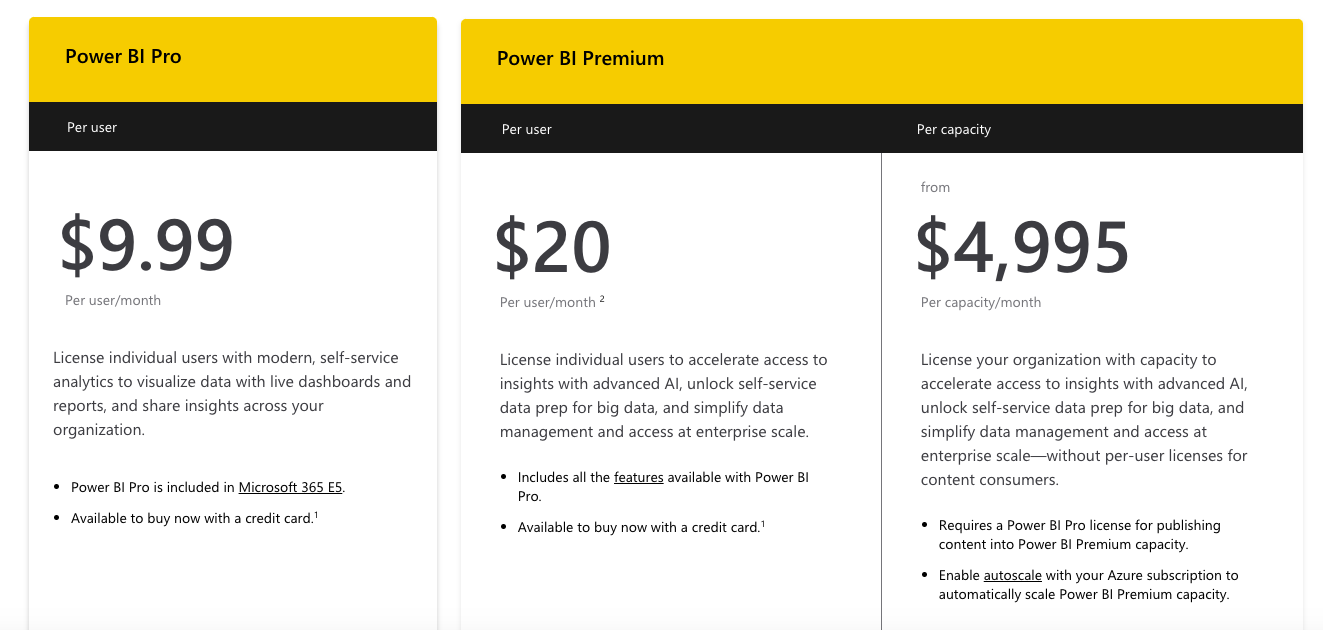Click the $20 per user price
This screenshot has height=630, width=1323.
point(553,248)
